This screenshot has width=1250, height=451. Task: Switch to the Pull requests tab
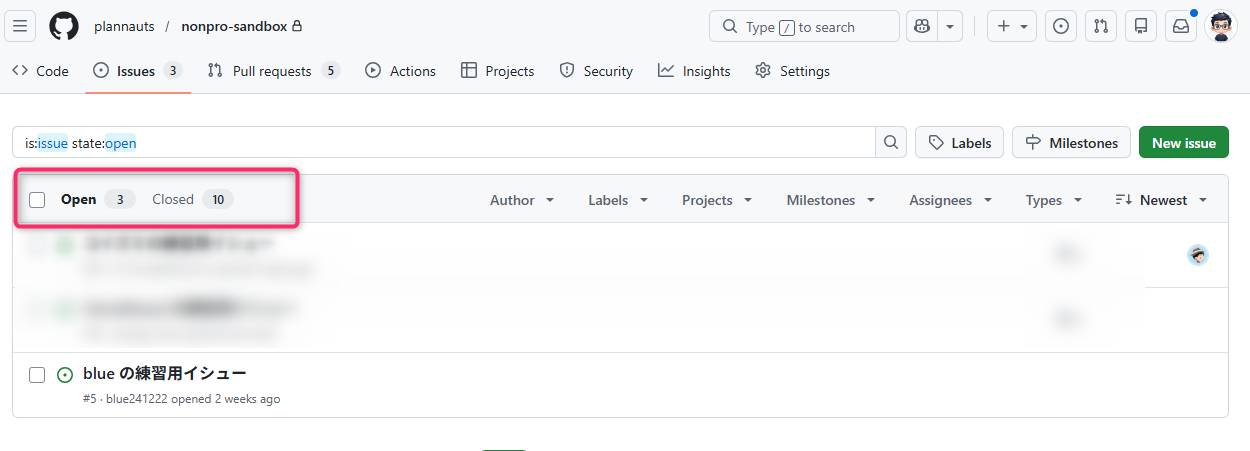tap(272, 71)
